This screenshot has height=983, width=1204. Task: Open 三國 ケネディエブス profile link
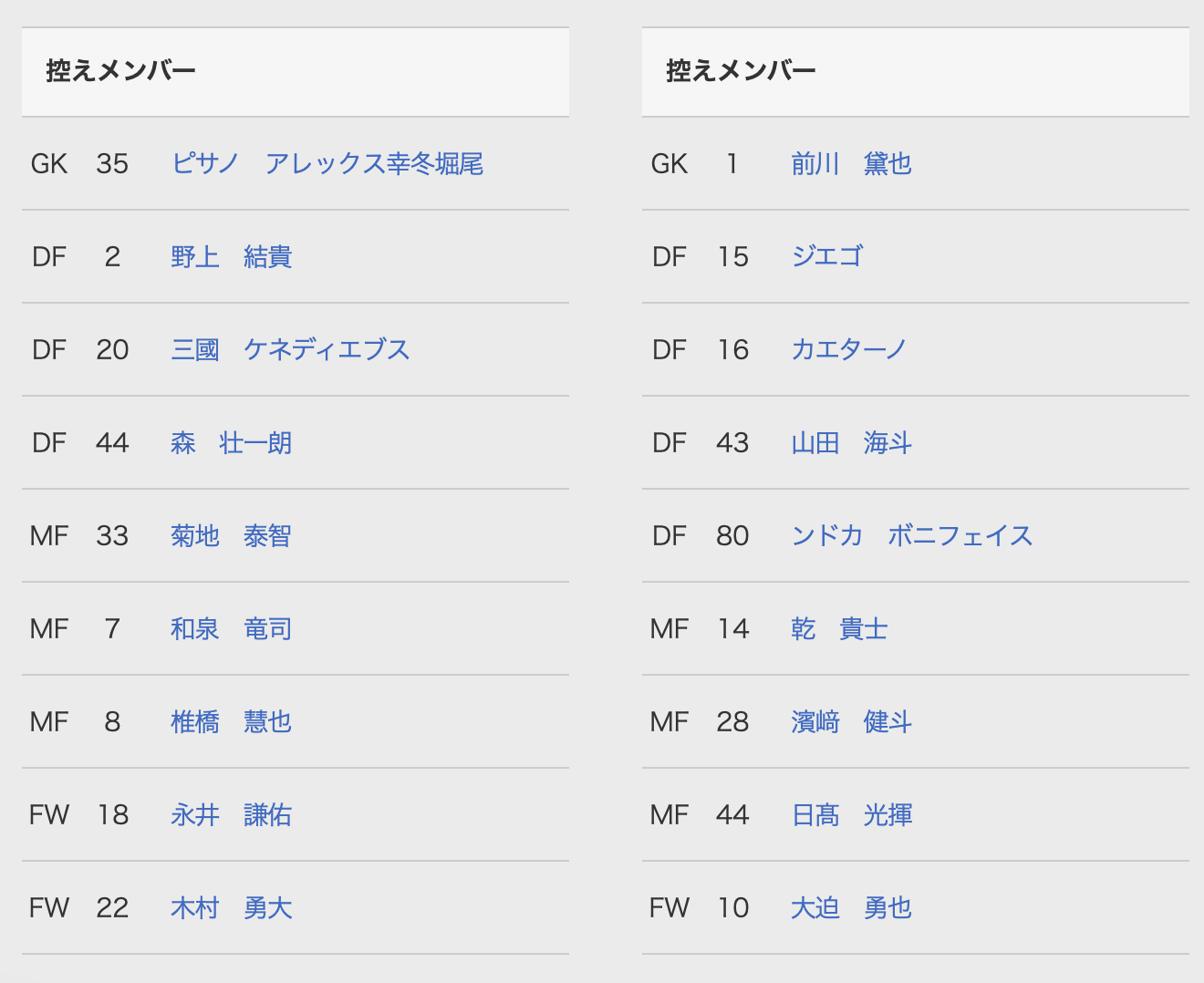(290, 350)
